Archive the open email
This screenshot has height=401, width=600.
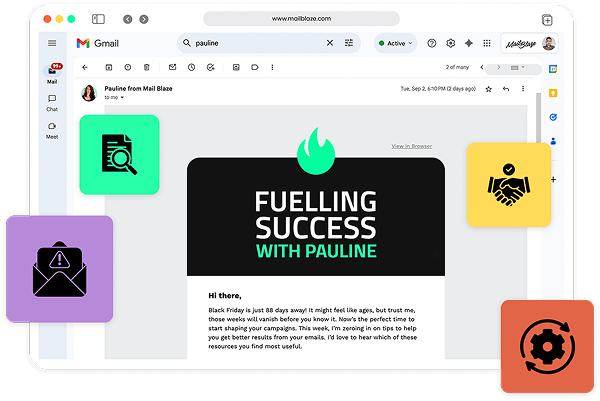click(x=108, y=67)
